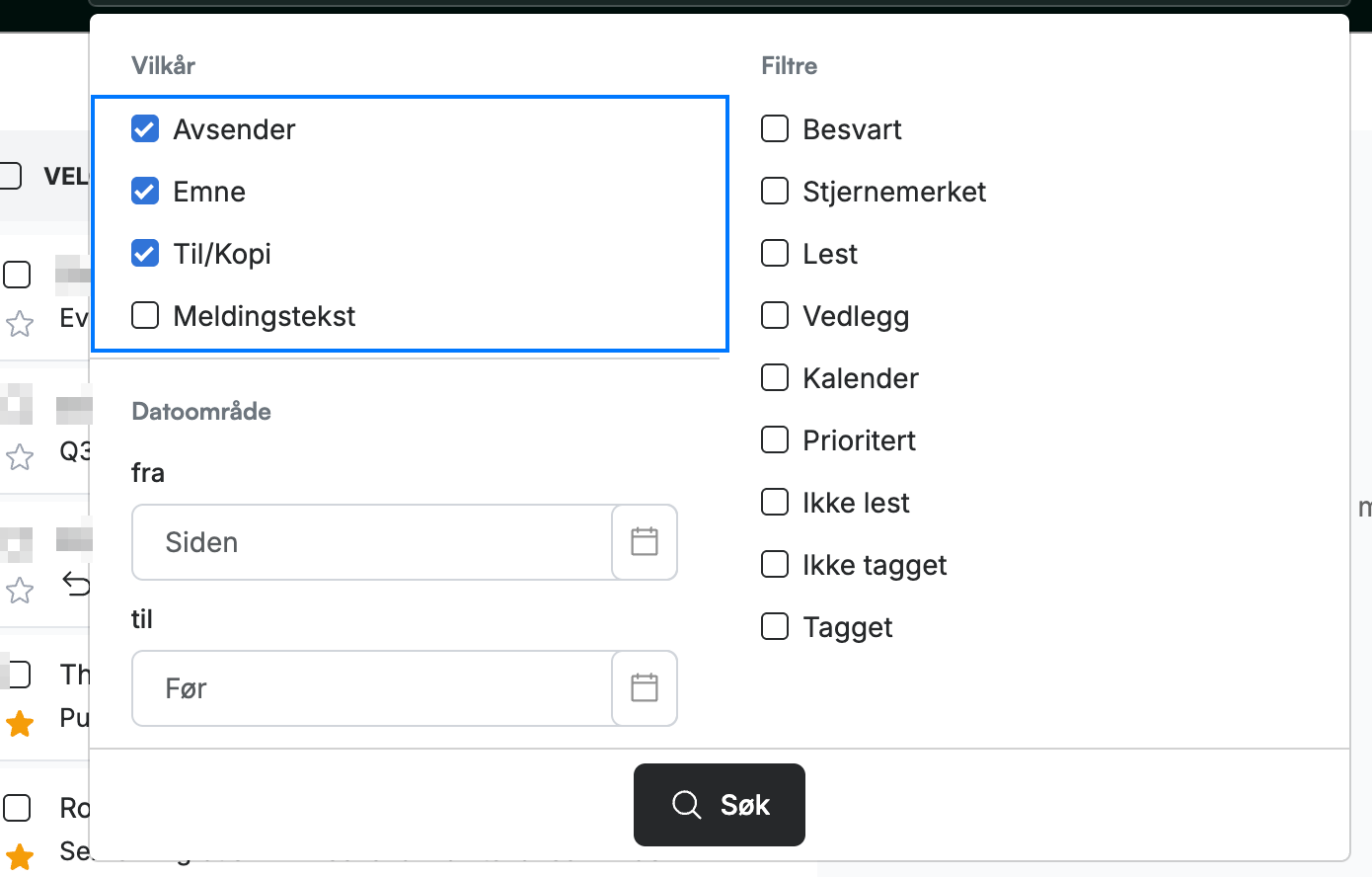Open the calendar picker for the til date
This screenshot has width=1372, height=877.
click(645, 688)
